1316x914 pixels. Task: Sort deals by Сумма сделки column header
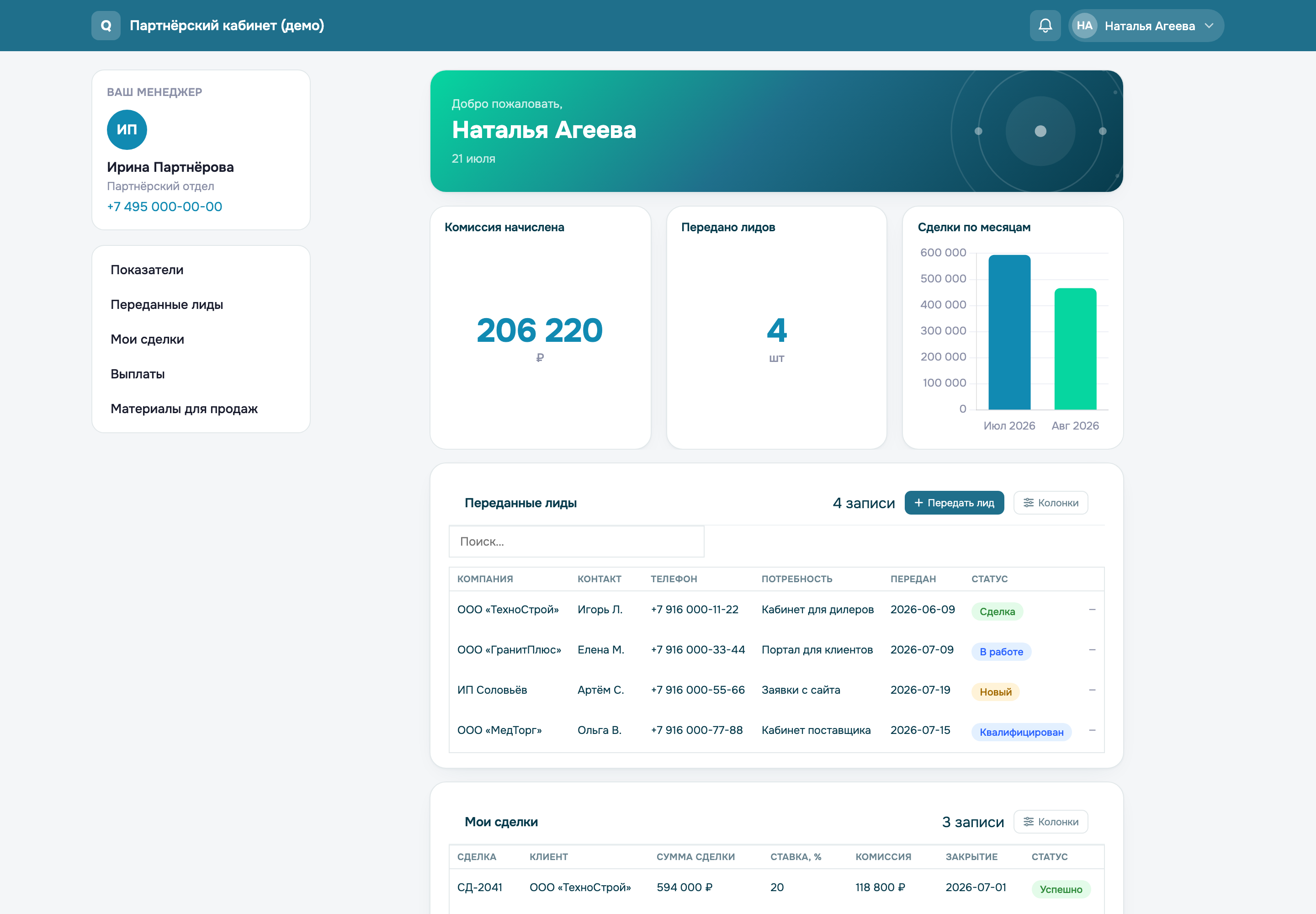point(695,857)
